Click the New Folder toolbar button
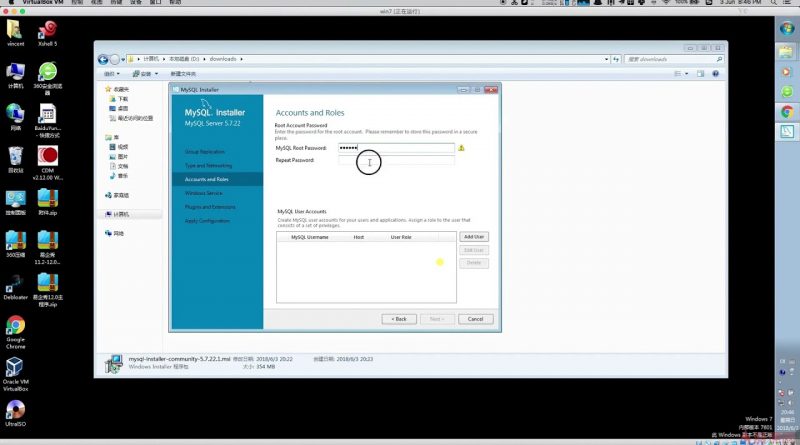The height and width of the screenshot is (445, 800). 183,74
